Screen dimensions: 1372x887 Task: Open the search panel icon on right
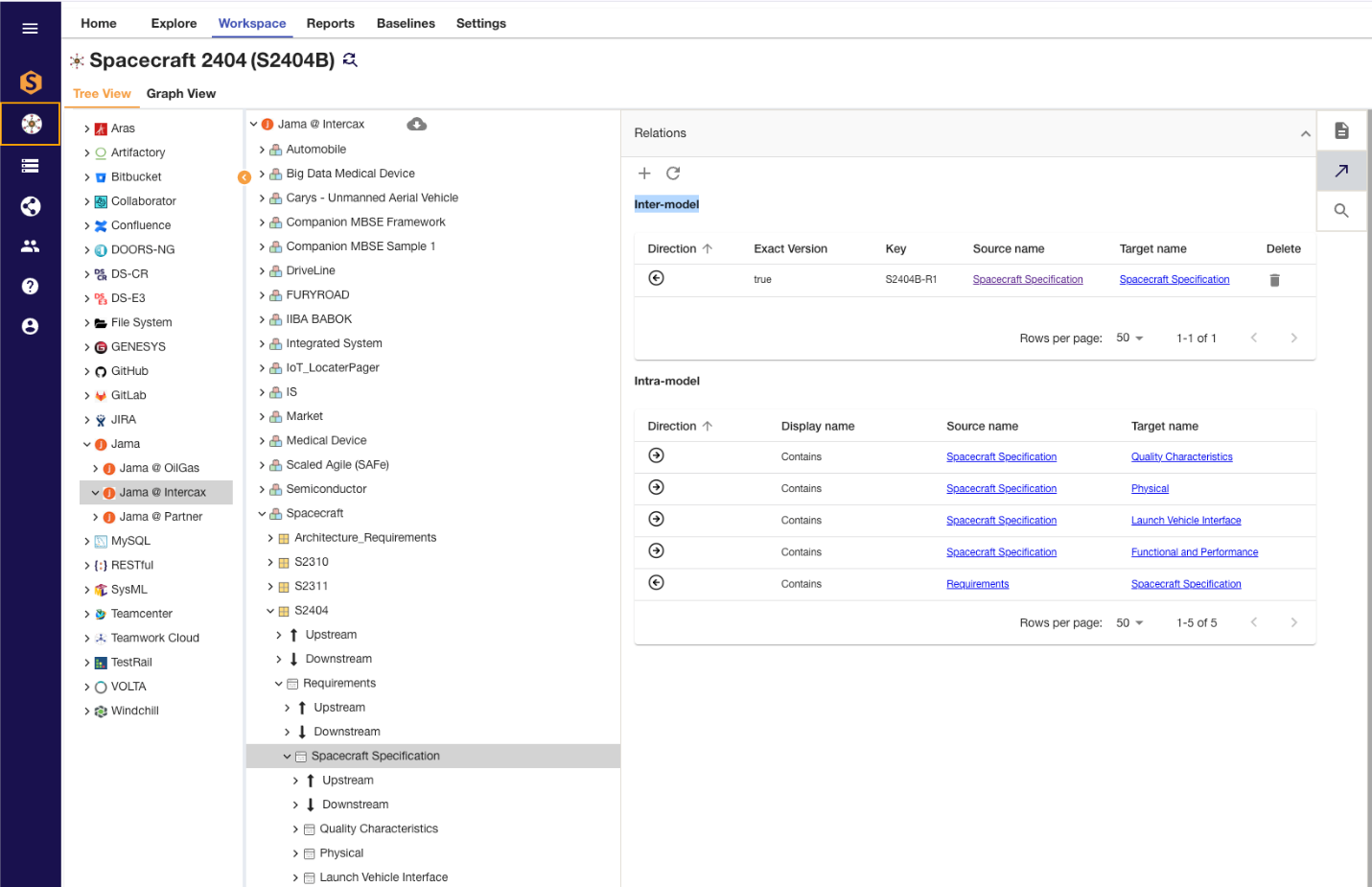point(1341,211)
